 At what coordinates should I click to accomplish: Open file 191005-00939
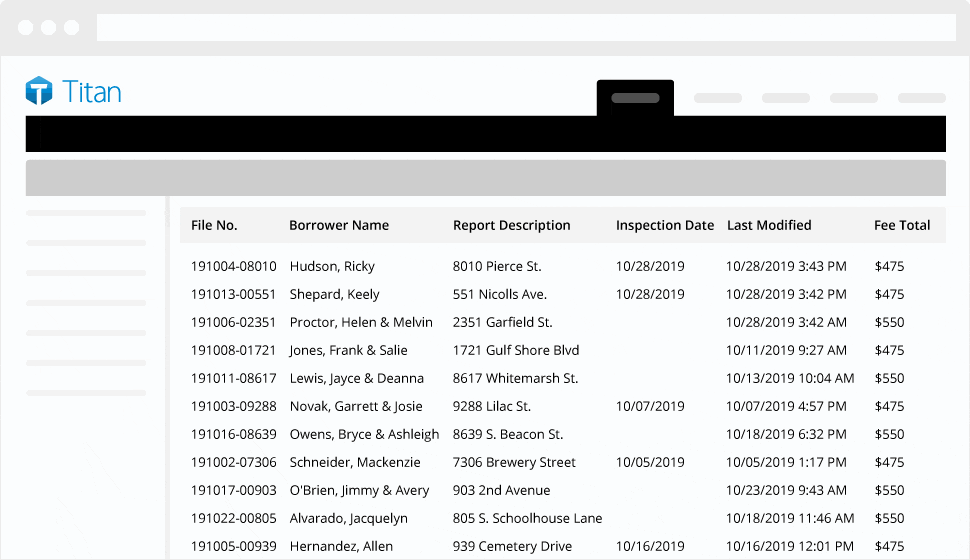pos(234,546)
